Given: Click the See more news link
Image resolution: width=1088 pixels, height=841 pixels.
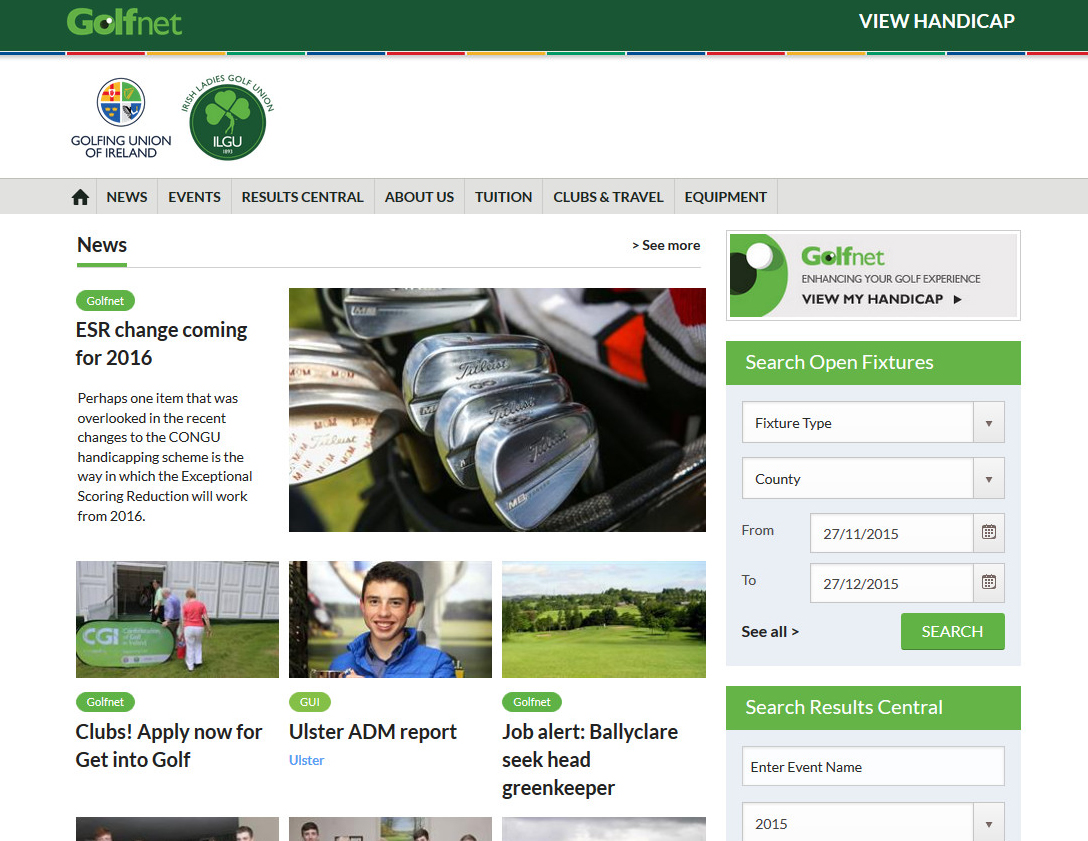Looking at the screenshot, I should point(666,245).
